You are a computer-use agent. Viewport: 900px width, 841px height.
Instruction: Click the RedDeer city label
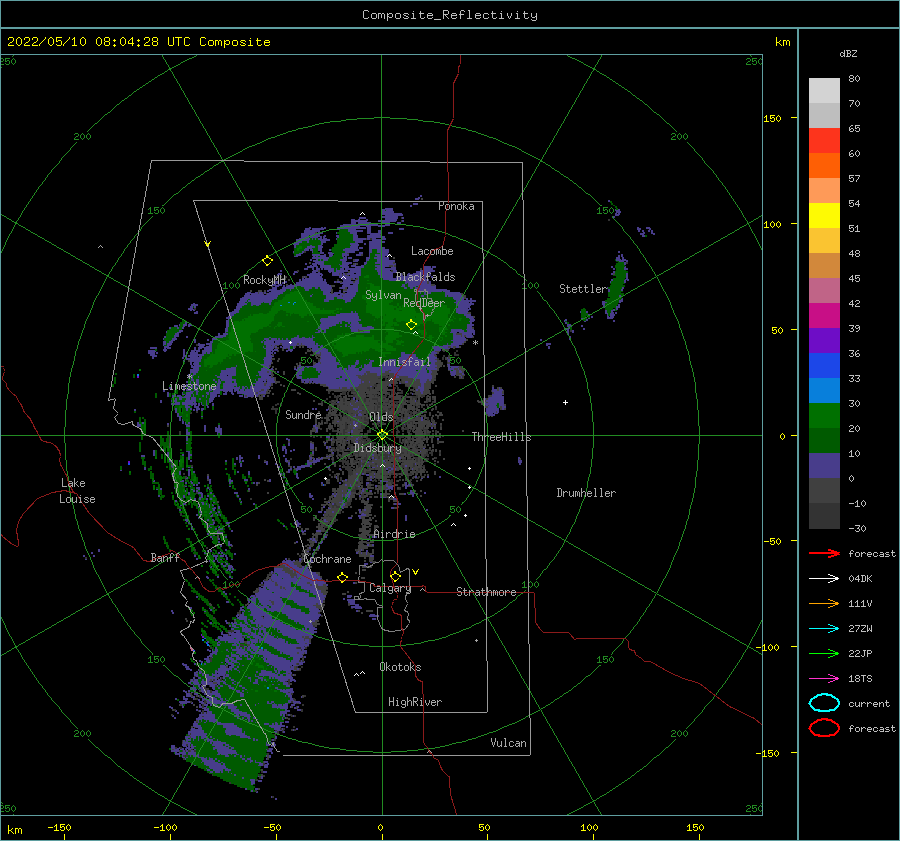424,303
